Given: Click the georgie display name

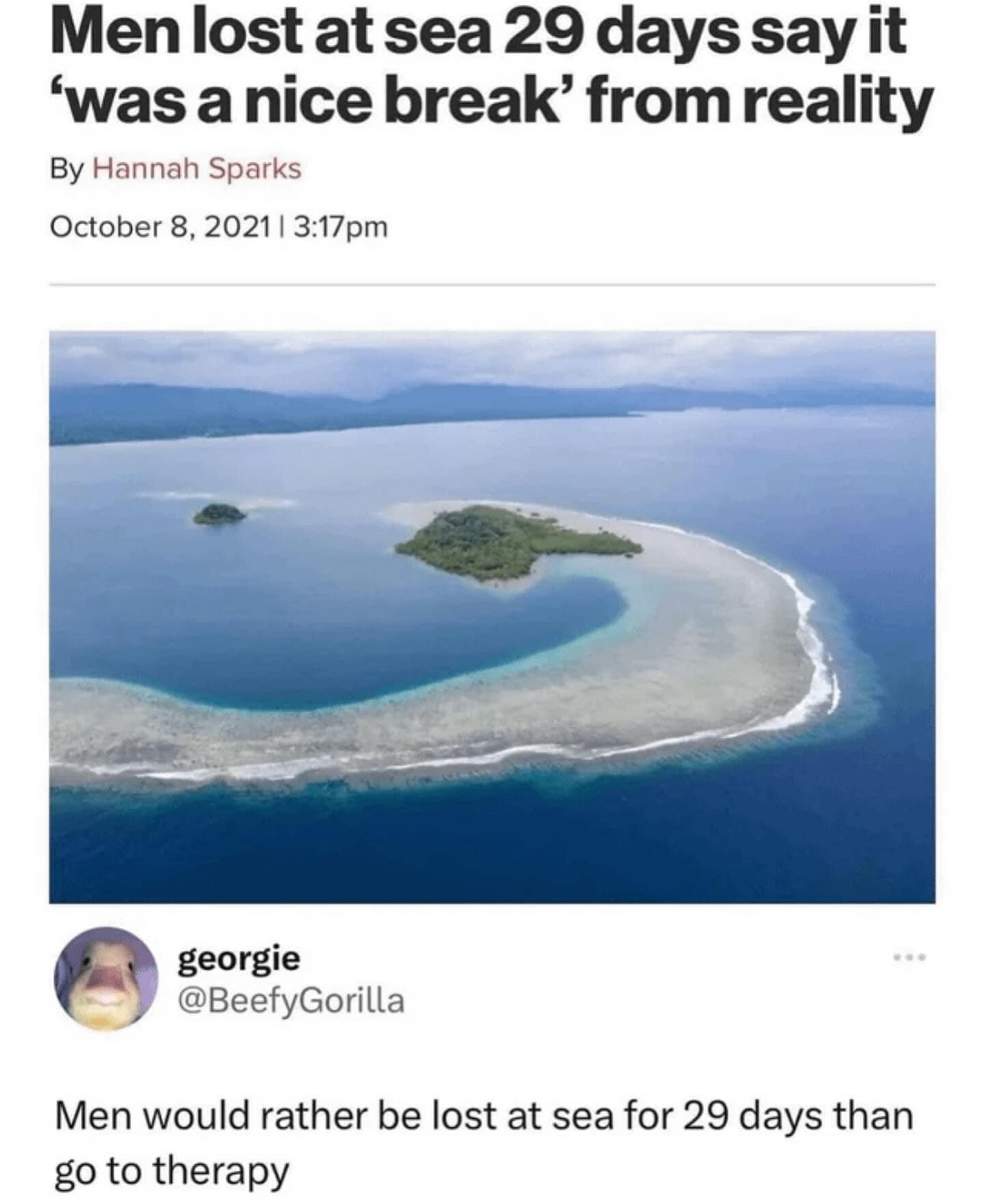Looking at the screenshot, I should tap(238, 960).
